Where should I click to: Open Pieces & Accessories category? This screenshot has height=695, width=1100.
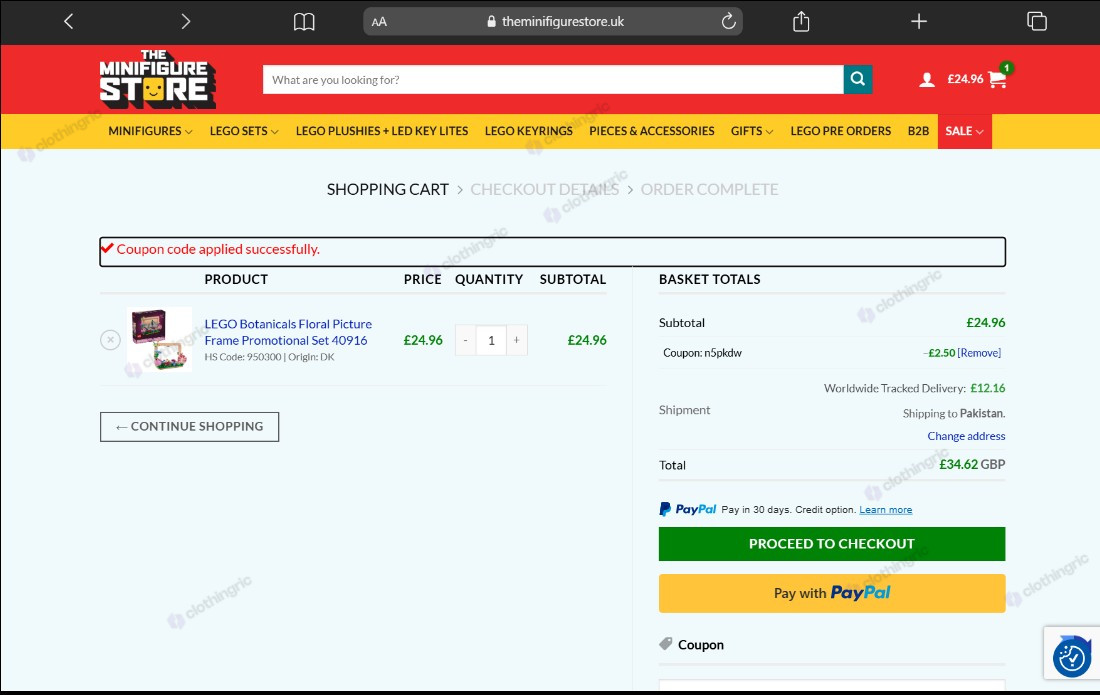click(x=652, y=131)
